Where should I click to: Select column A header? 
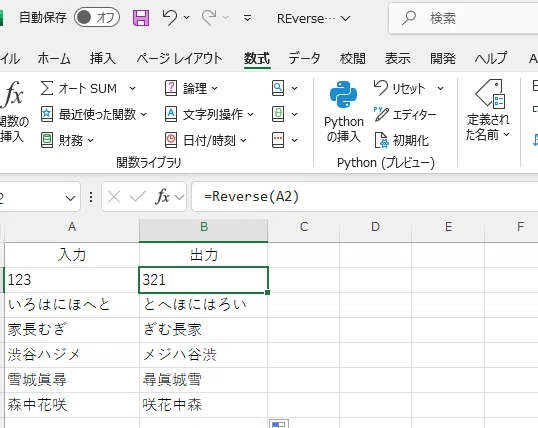(72, 227)
